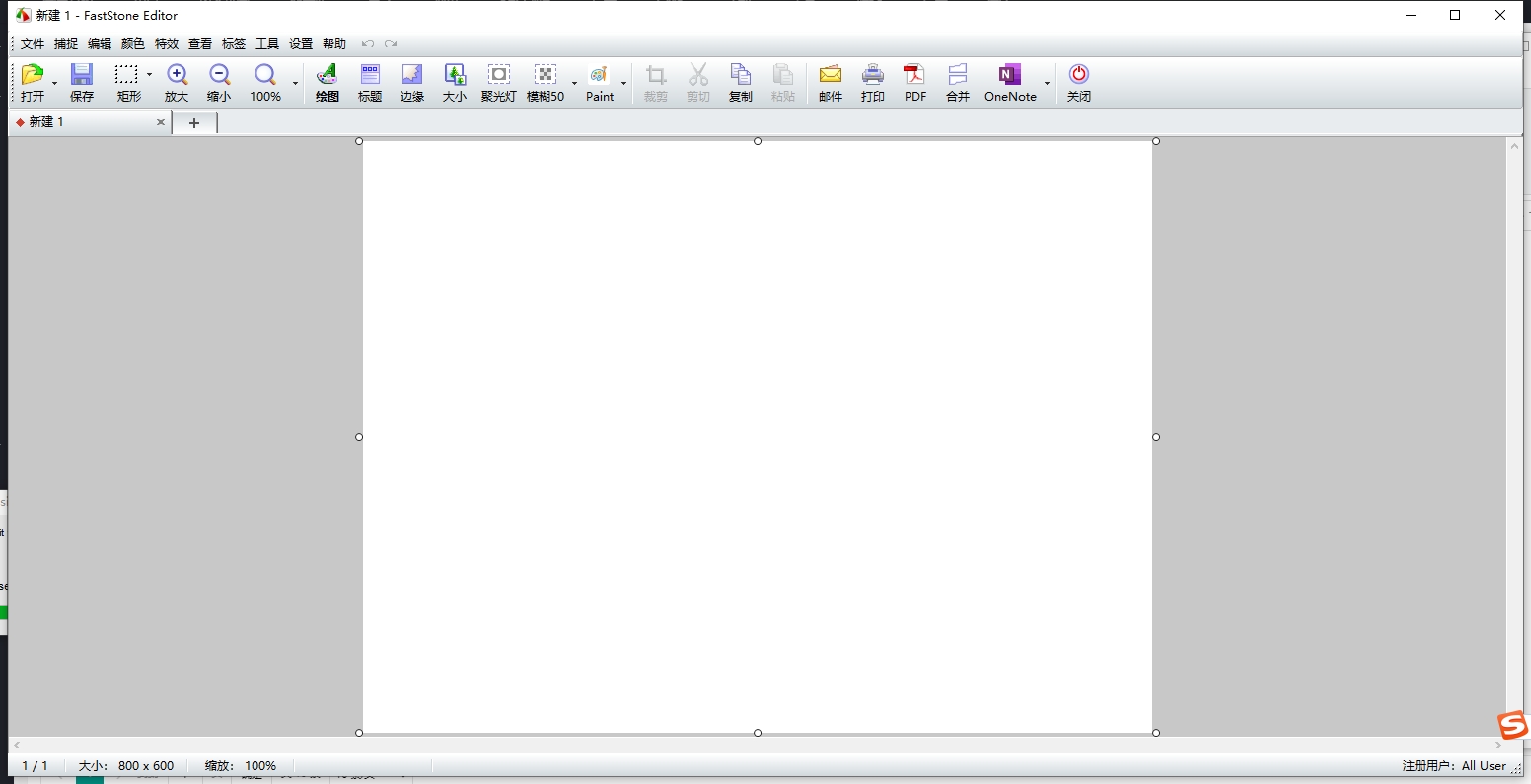Open the 文件 menu
This screenshot has height=784, width=1531.
[33, 44]
